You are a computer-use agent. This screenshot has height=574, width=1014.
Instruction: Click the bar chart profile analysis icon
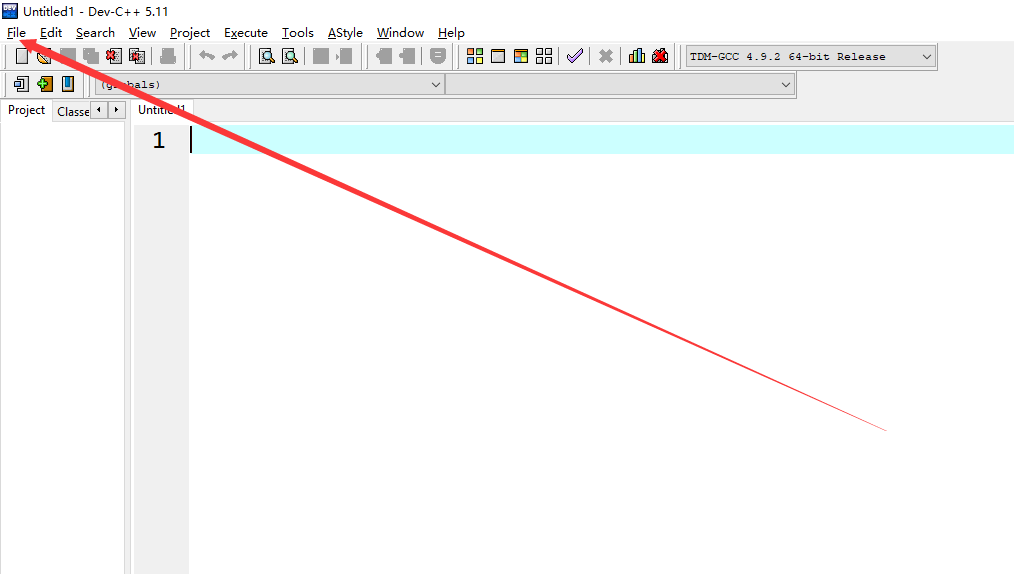click(637, 56)
